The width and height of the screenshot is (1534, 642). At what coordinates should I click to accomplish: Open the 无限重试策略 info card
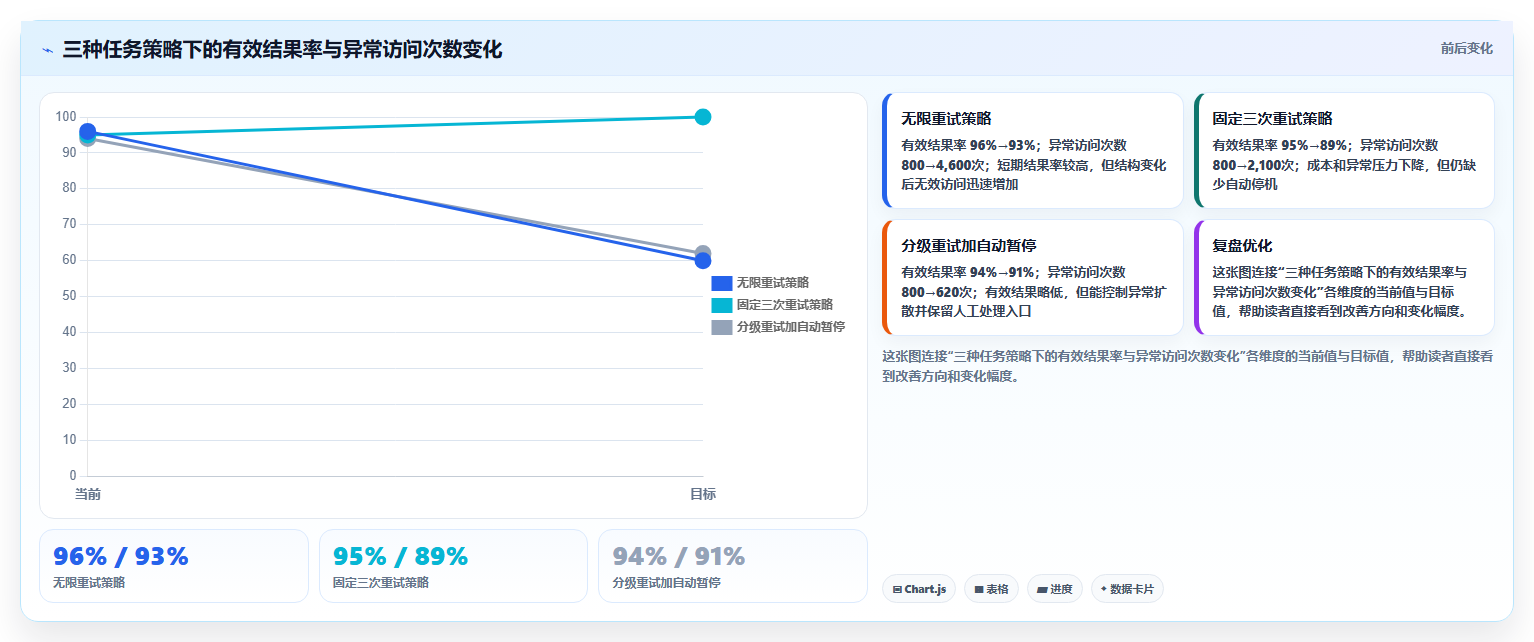1032,151
